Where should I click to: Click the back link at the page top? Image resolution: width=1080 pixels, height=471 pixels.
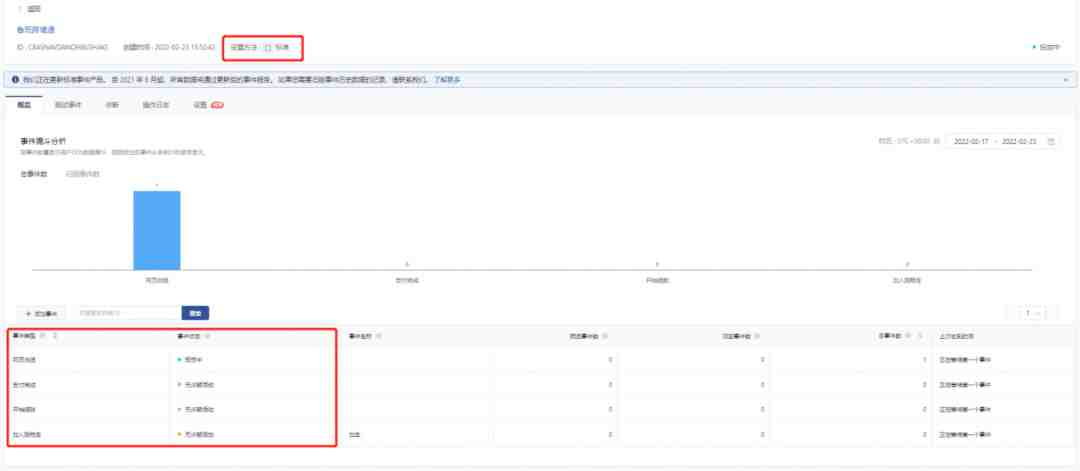(x=30, y=10)
